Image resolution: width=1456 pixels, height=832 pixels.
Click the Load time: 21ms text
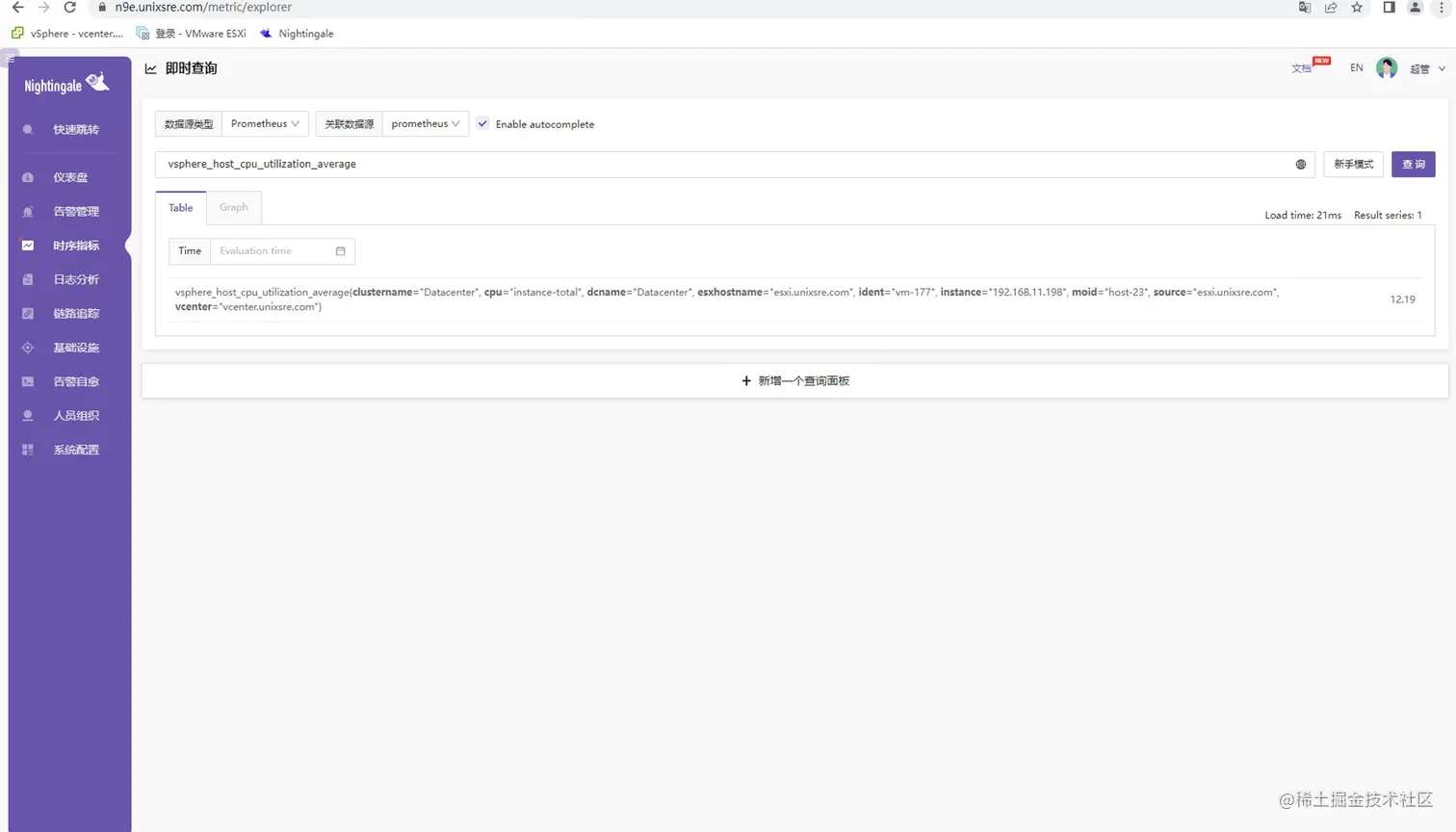tap(1303, 215)
